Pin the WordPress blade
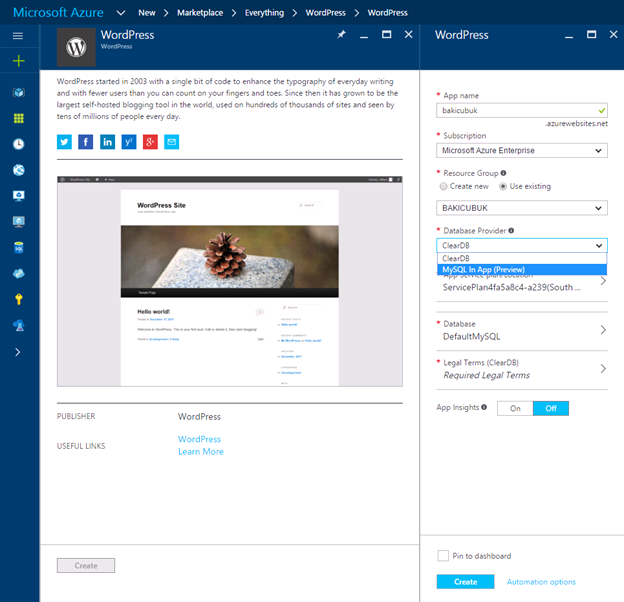 [x=341, y=35]
